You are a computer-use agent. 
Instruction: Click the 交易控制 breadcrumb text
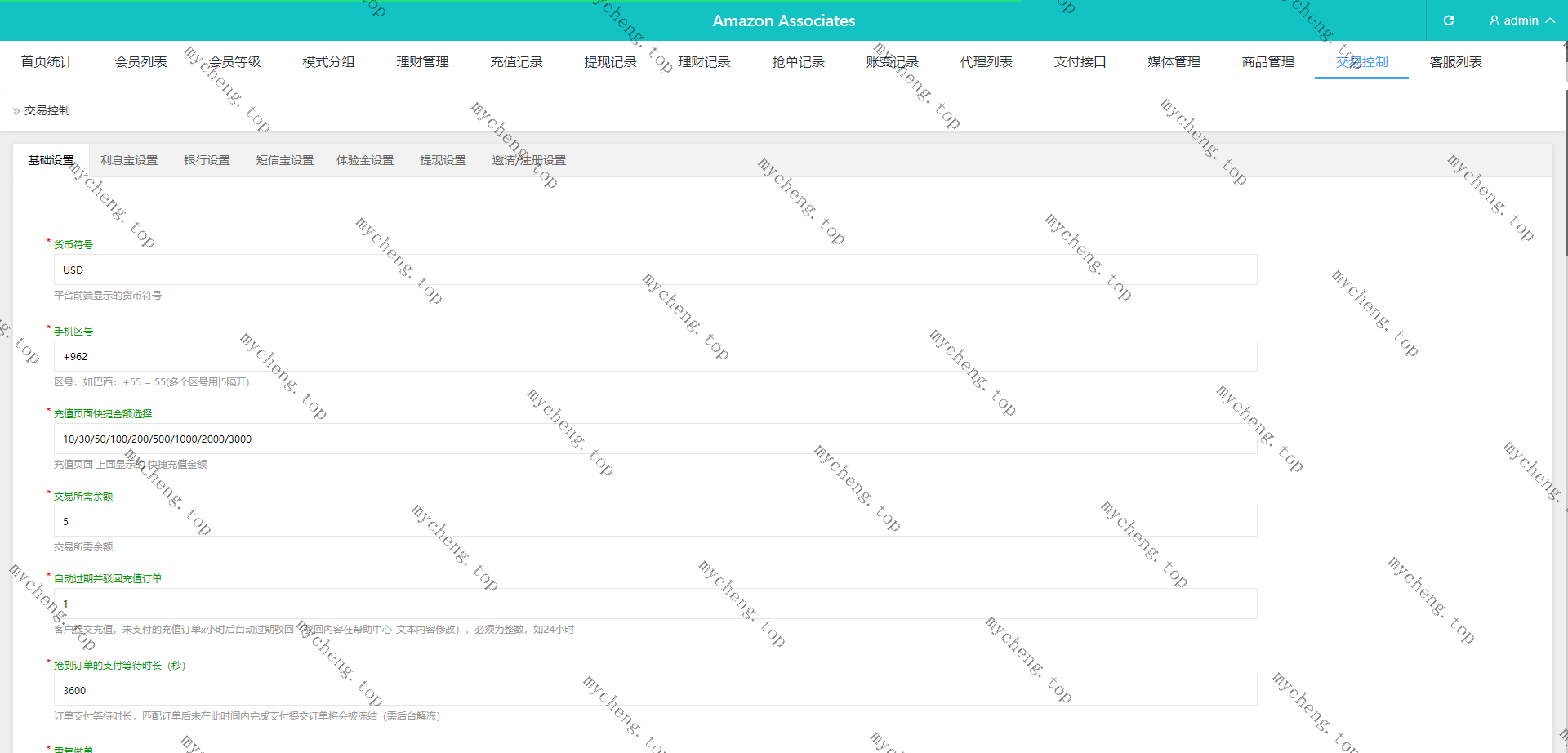click(x=47, y=110)
